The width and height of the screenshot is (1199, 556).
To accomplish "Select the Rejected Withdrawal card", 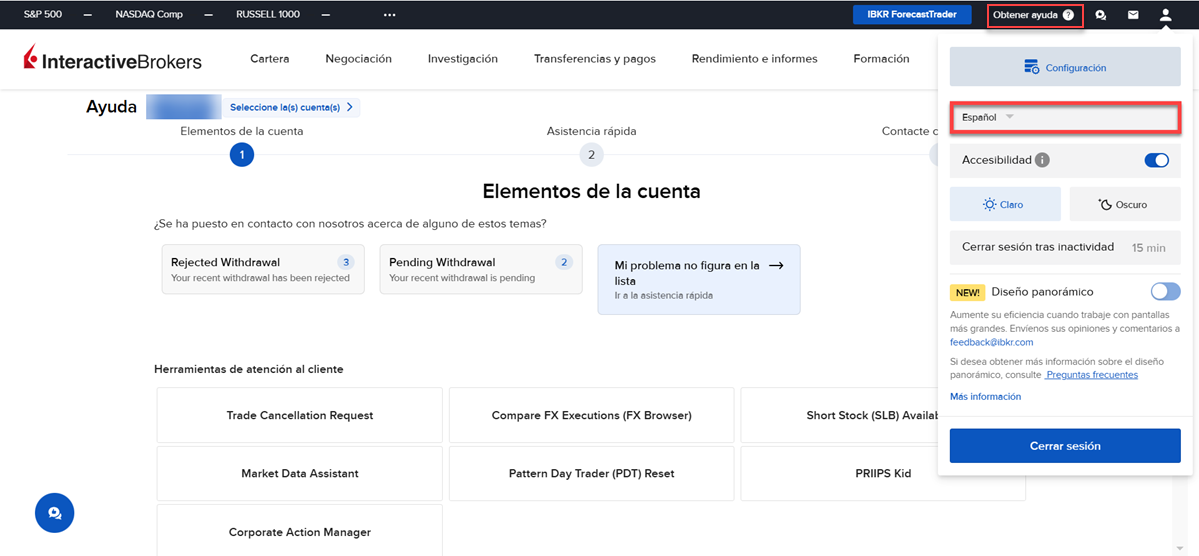I will pos(263,269).
